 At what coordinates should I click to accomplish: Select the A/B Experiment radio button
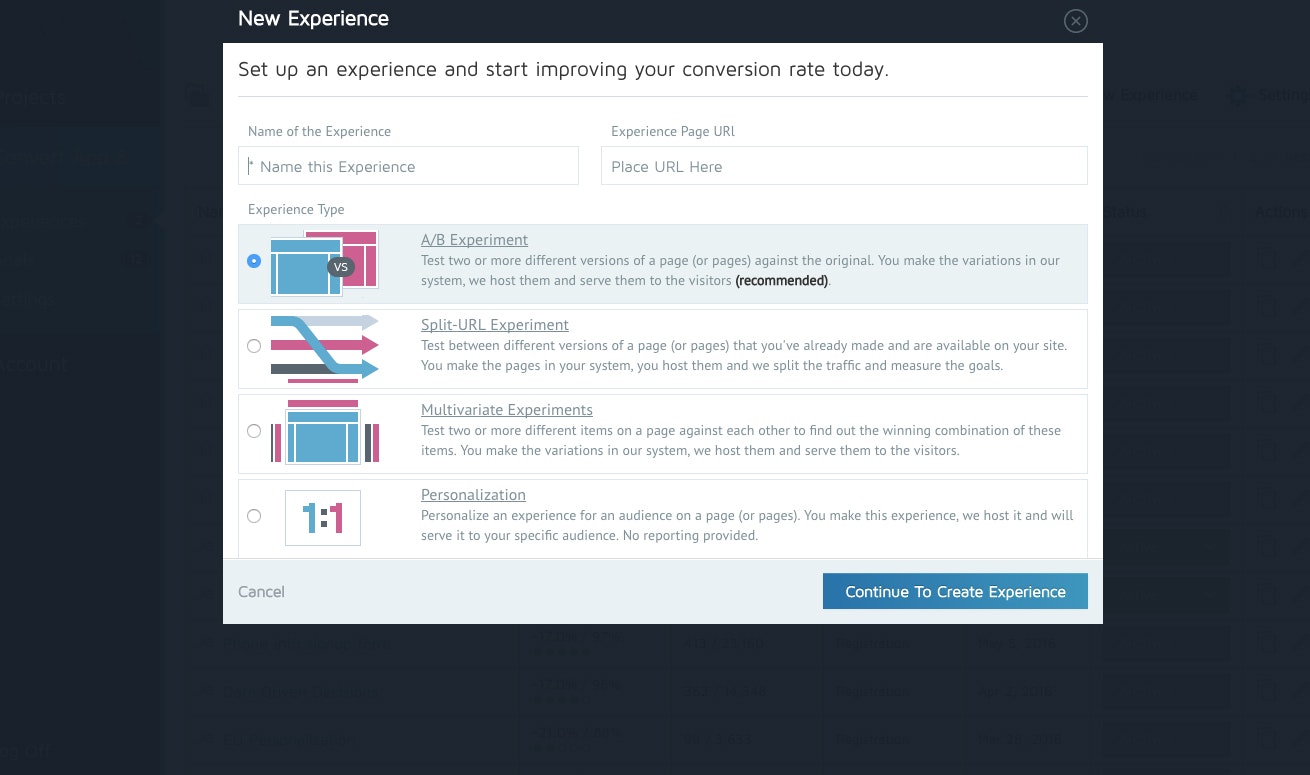pyautogui.click(x=254, y=261)
